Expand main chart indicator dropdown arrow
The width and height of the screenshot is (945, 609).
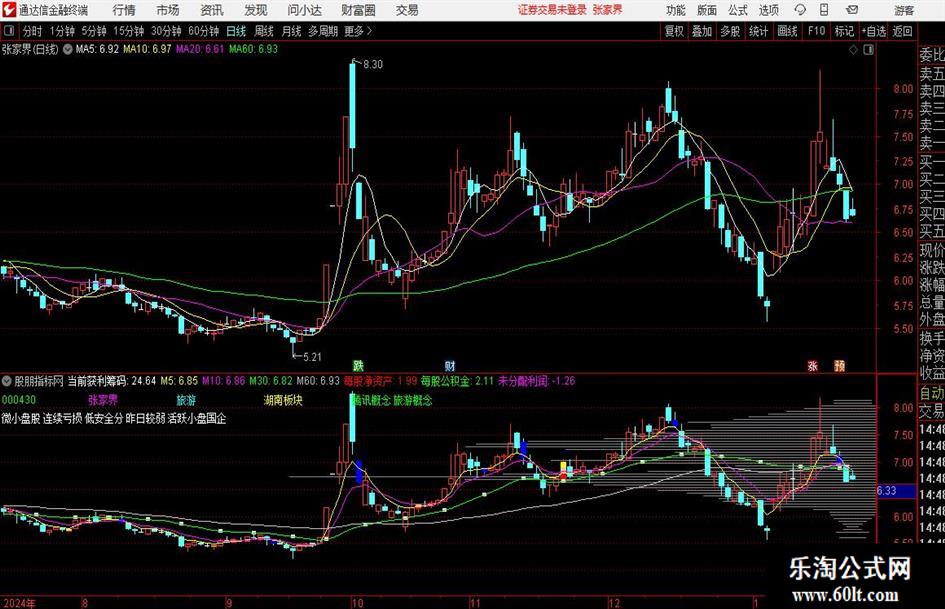(x=68, y=49)
